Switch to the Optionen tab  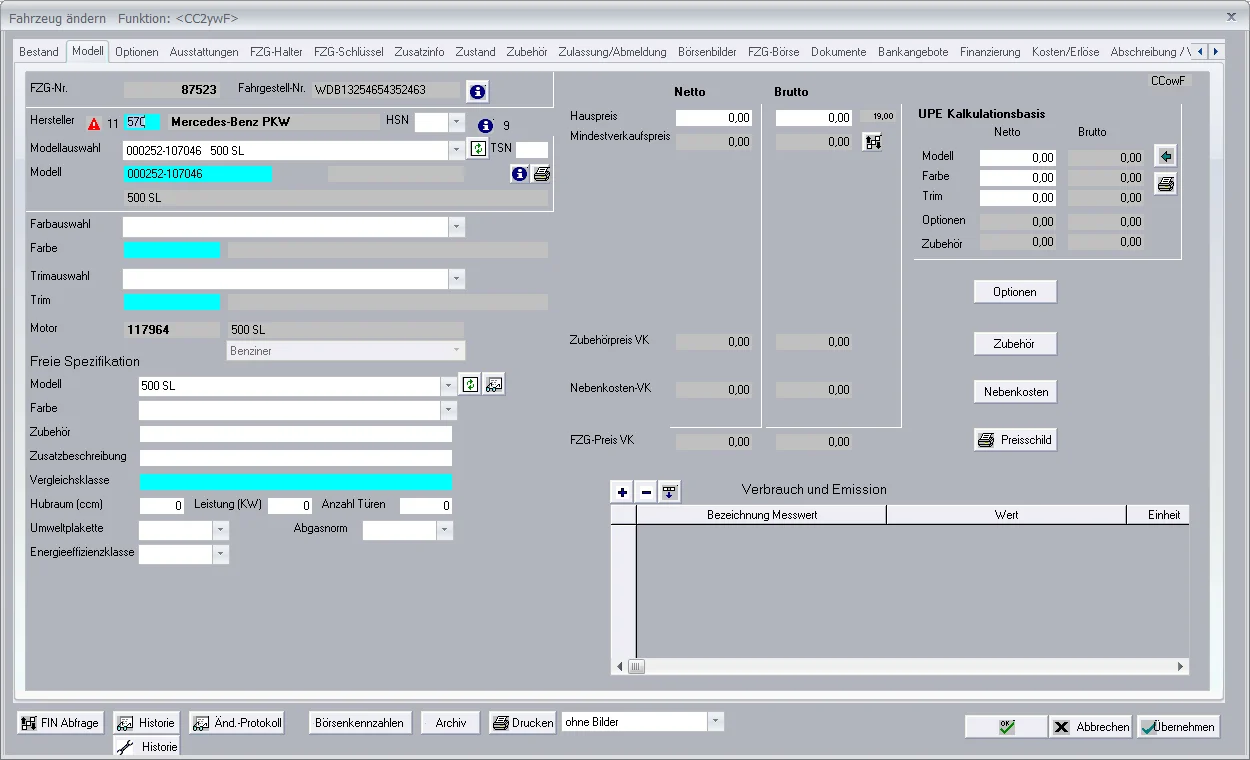pyautogui.click(x=137, y=52)
